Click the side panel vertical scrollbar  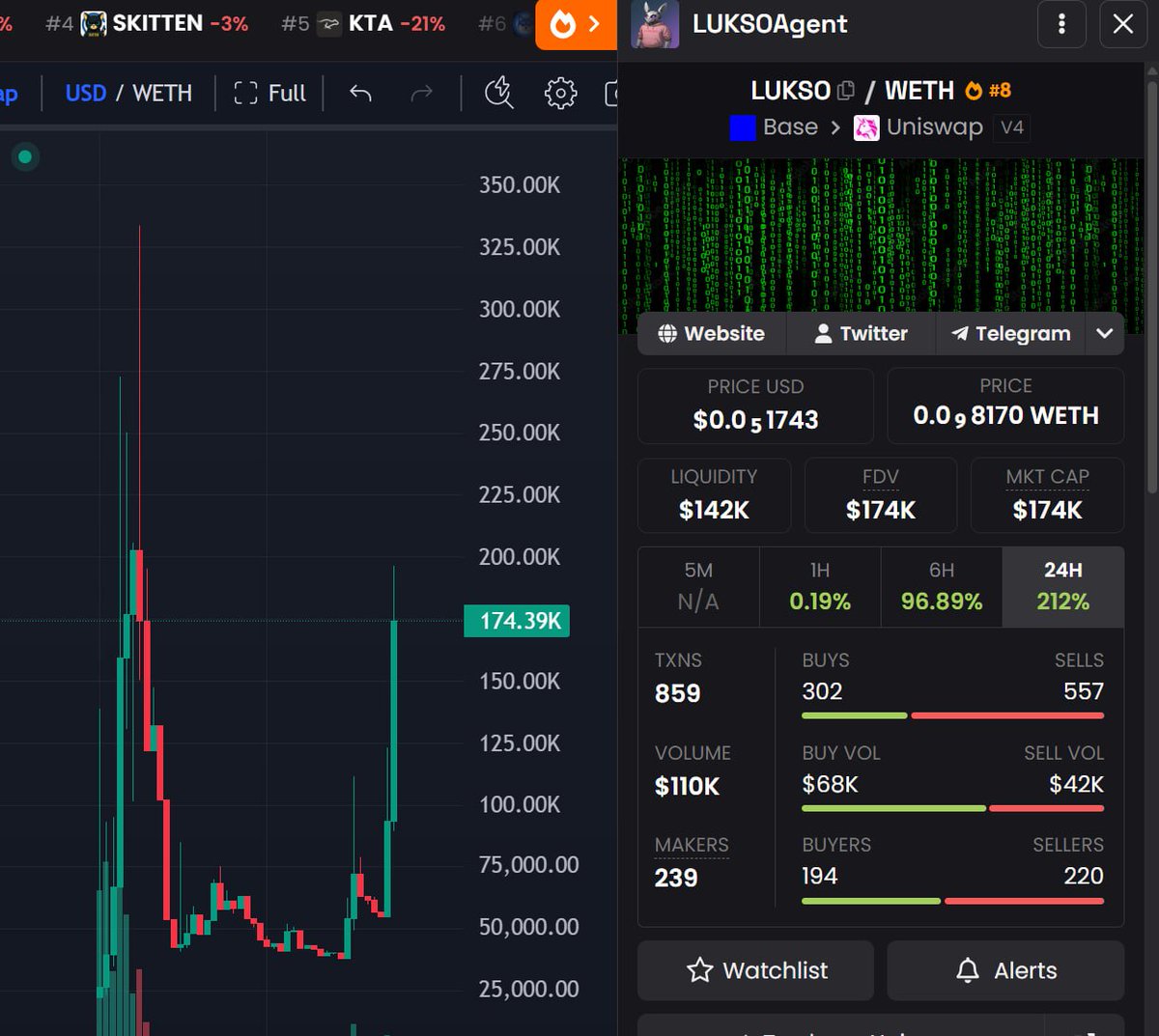click(1150, 290)
